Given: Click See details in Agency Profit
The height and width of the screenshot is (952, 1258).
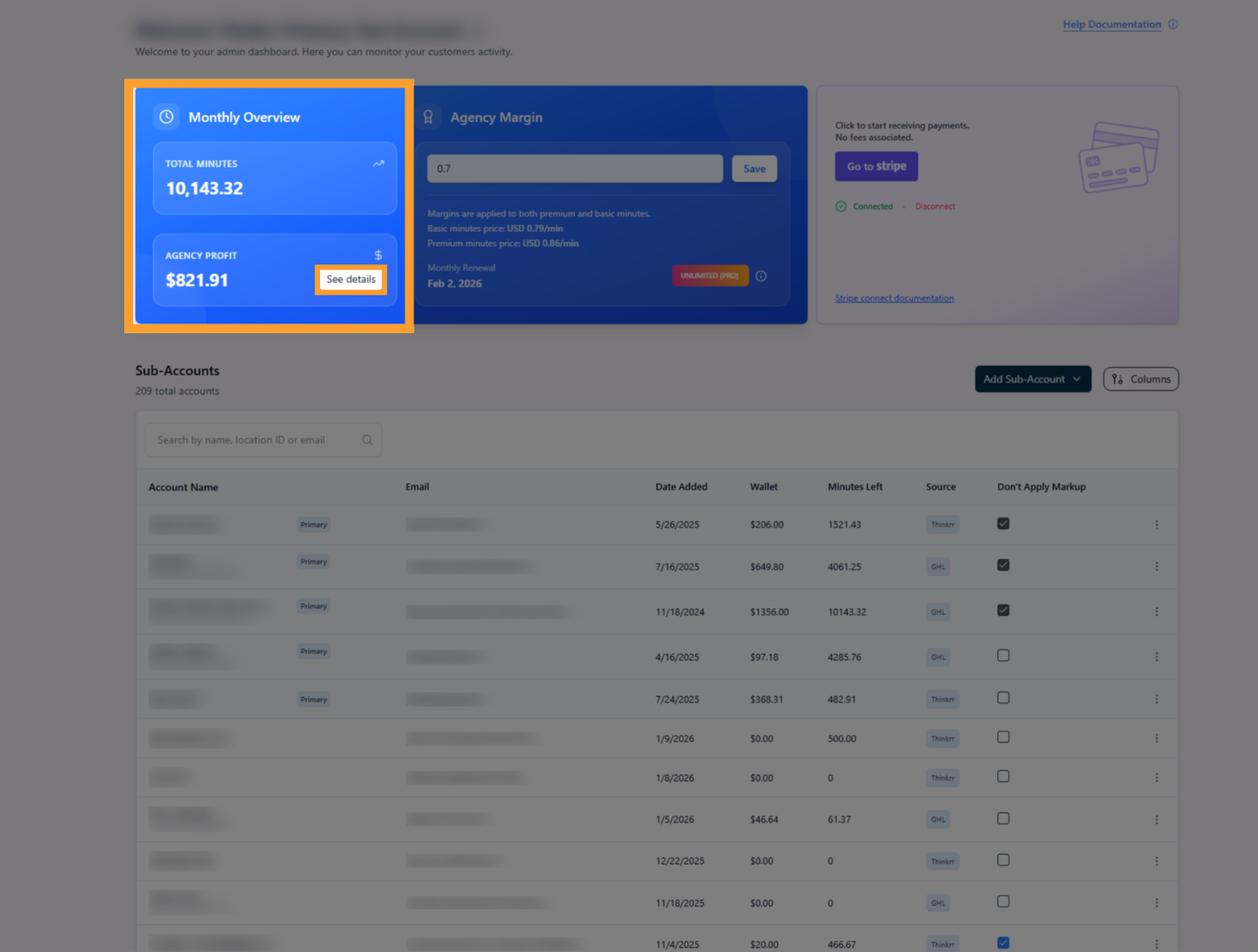Looking at the screenshot, I should [351, 279].
